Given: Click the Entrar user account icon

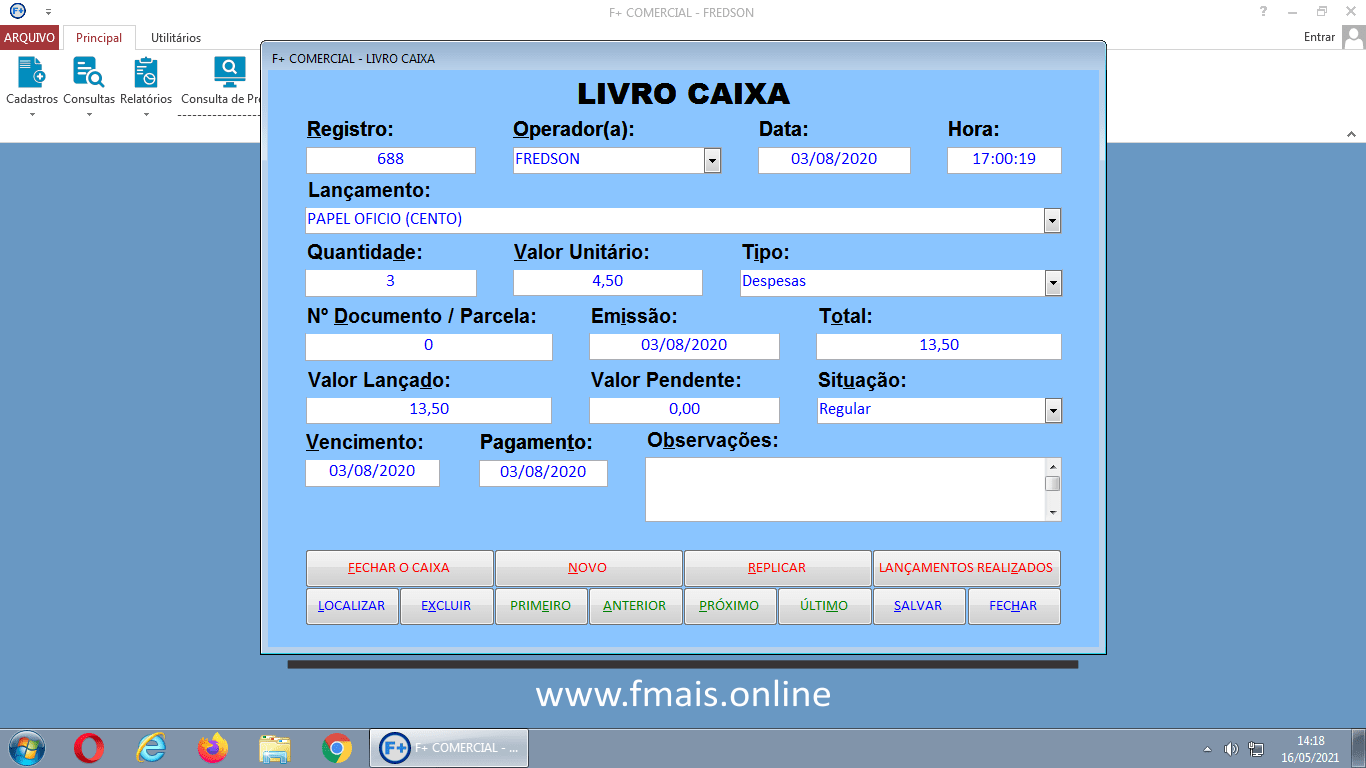Looking at the screenshot, I should point(1355,36).
